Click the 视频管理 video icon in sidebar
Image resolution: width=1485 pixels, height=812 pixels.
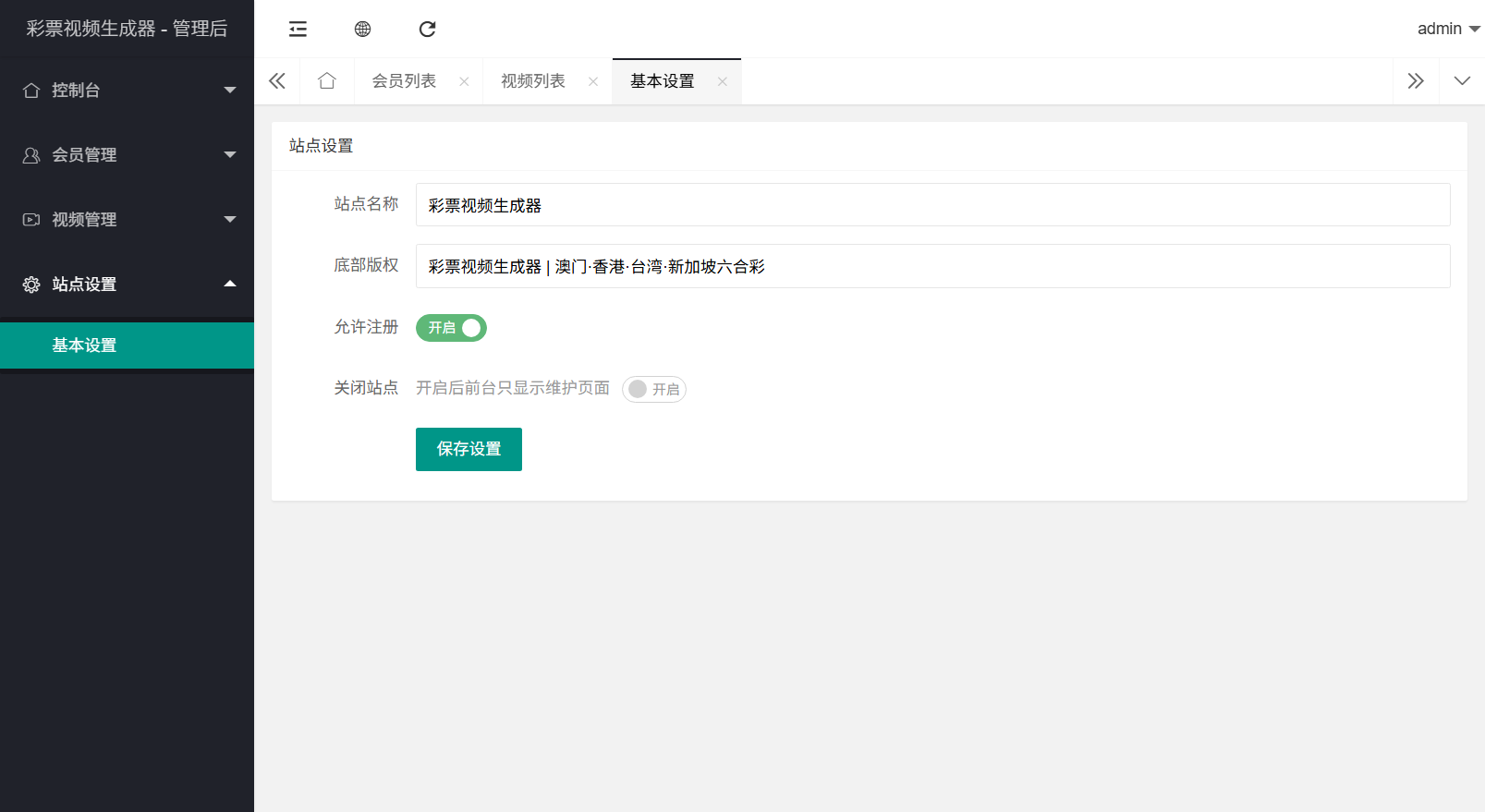coord(31,220)
